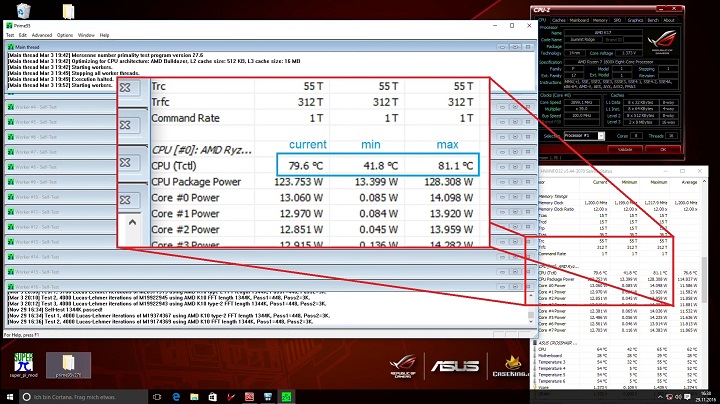Click the Worker #6 Self-Test window icon

pyautogui.click(x=11, y=137)
